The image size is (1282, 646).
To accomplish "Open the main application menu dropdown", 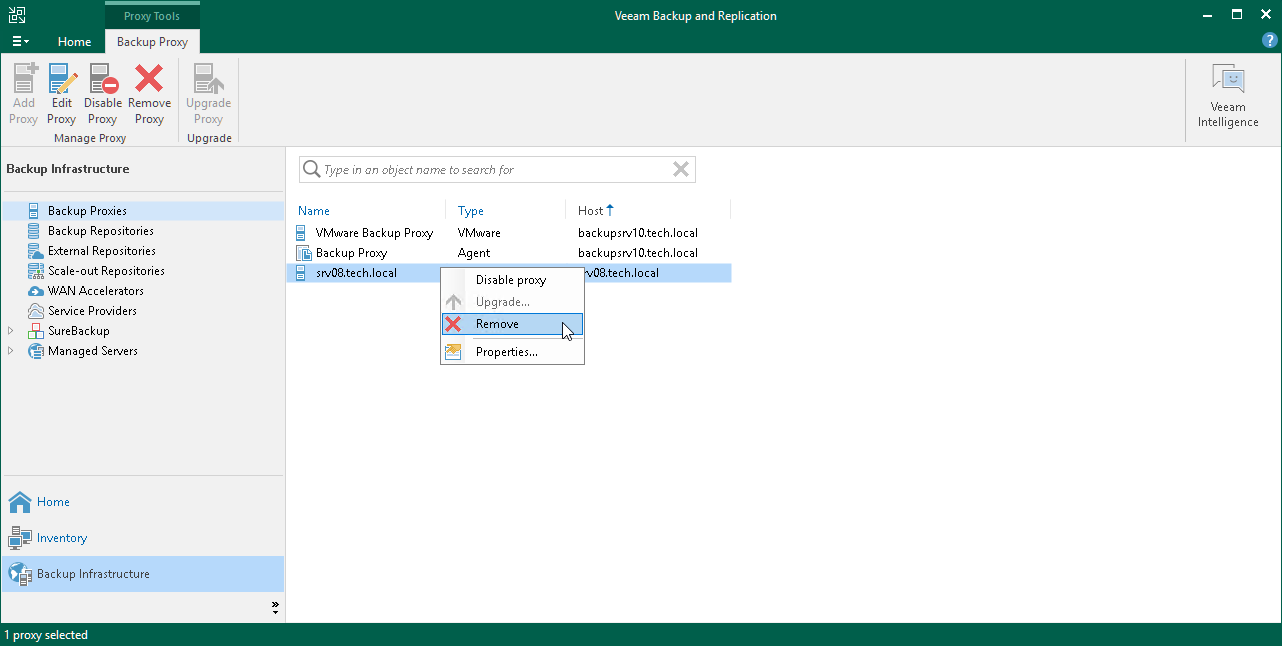I will pos(20,42).
